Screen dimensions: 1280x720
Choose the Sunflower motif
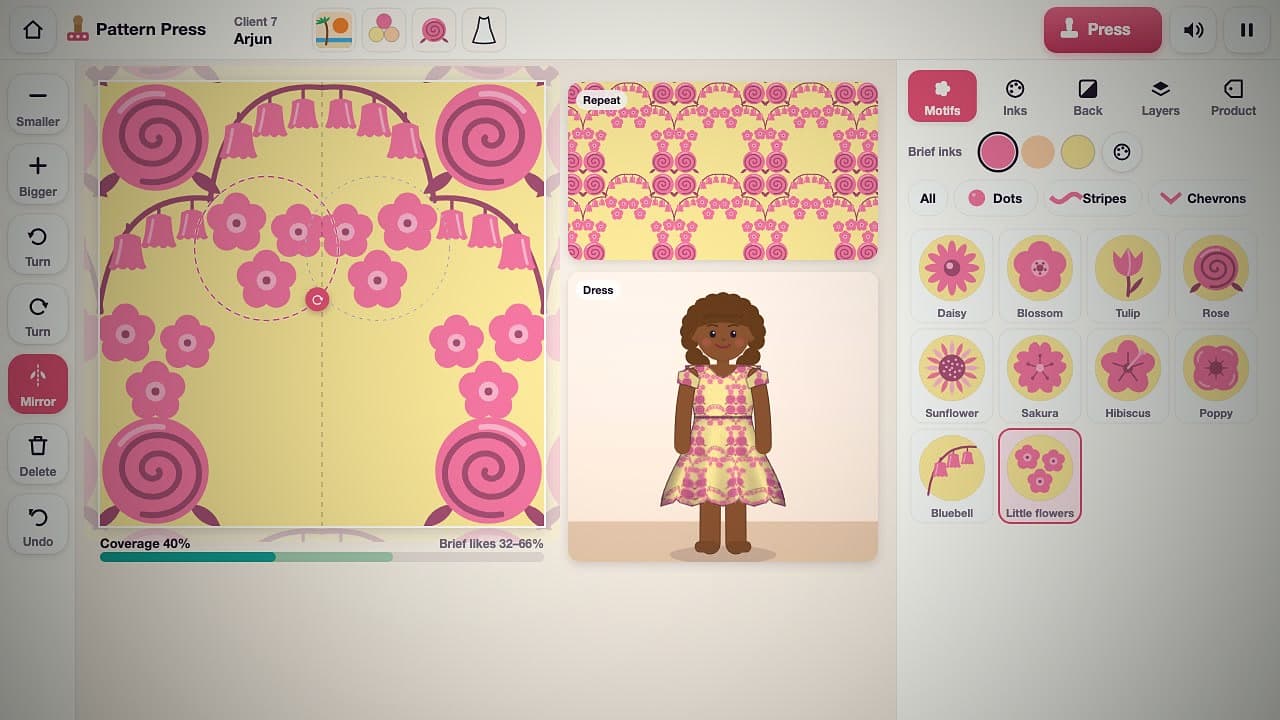952,376
